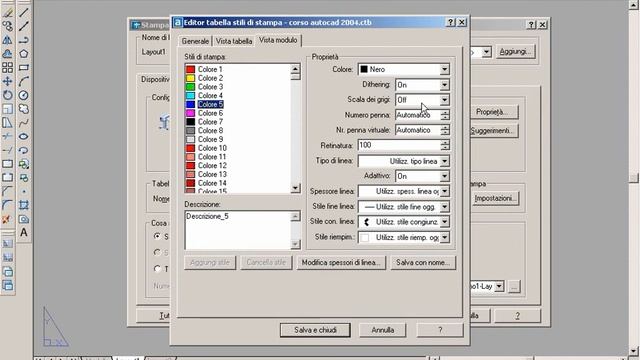Select the Move tool

pyautogui.click(x=7, y=81)
